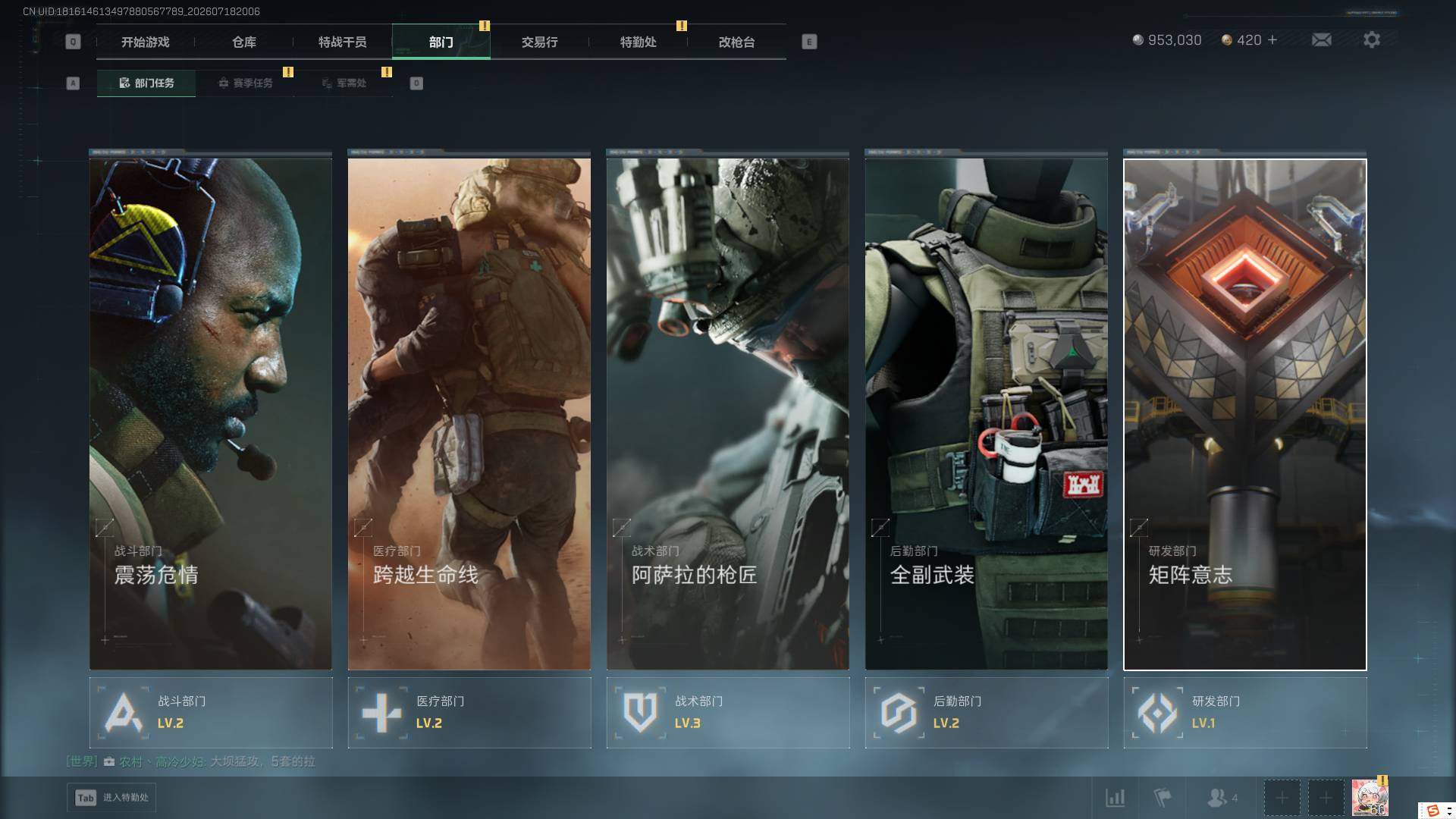1456x819 pixels.
Task: Open the 阿萨拉的枪匠 department card
Action: tap(728, 413)
